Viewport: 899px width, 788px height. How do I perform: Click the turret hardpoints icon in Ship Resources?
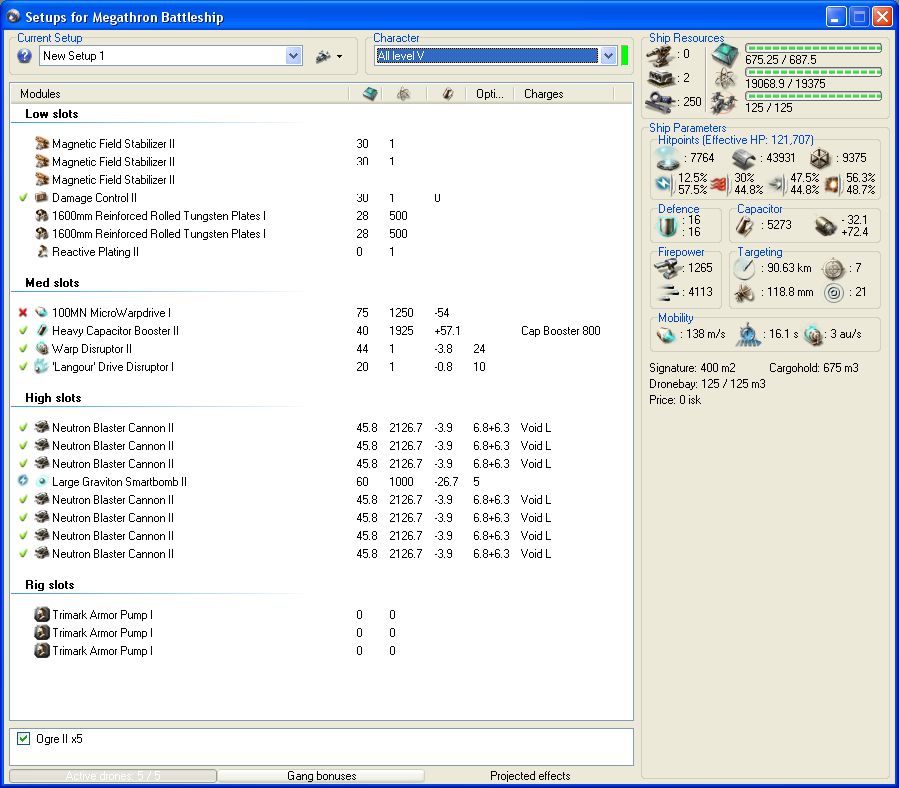(659, 55)
